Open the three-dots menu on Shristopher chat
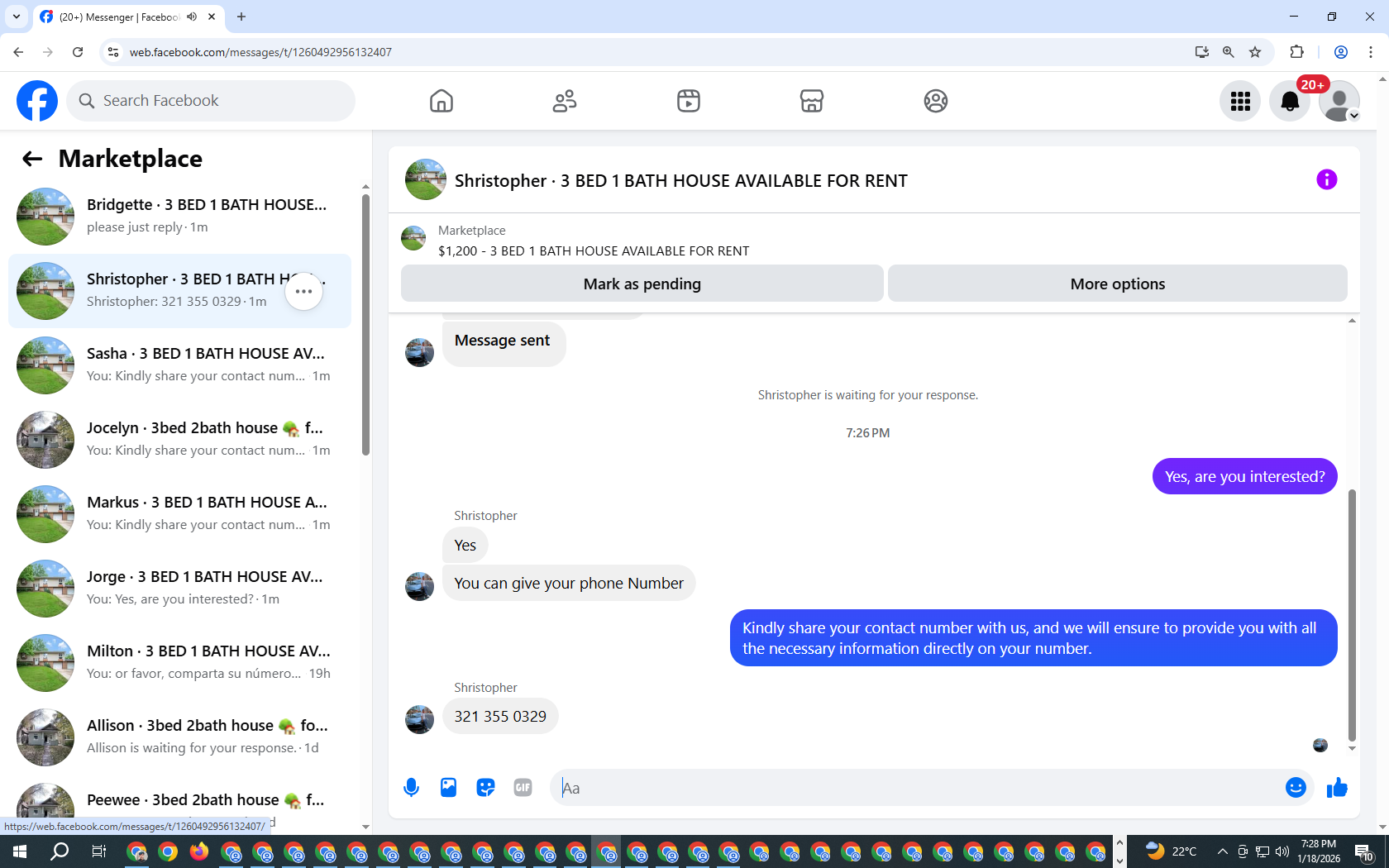This screenshot has width=1389, height=868. point(304,291)
